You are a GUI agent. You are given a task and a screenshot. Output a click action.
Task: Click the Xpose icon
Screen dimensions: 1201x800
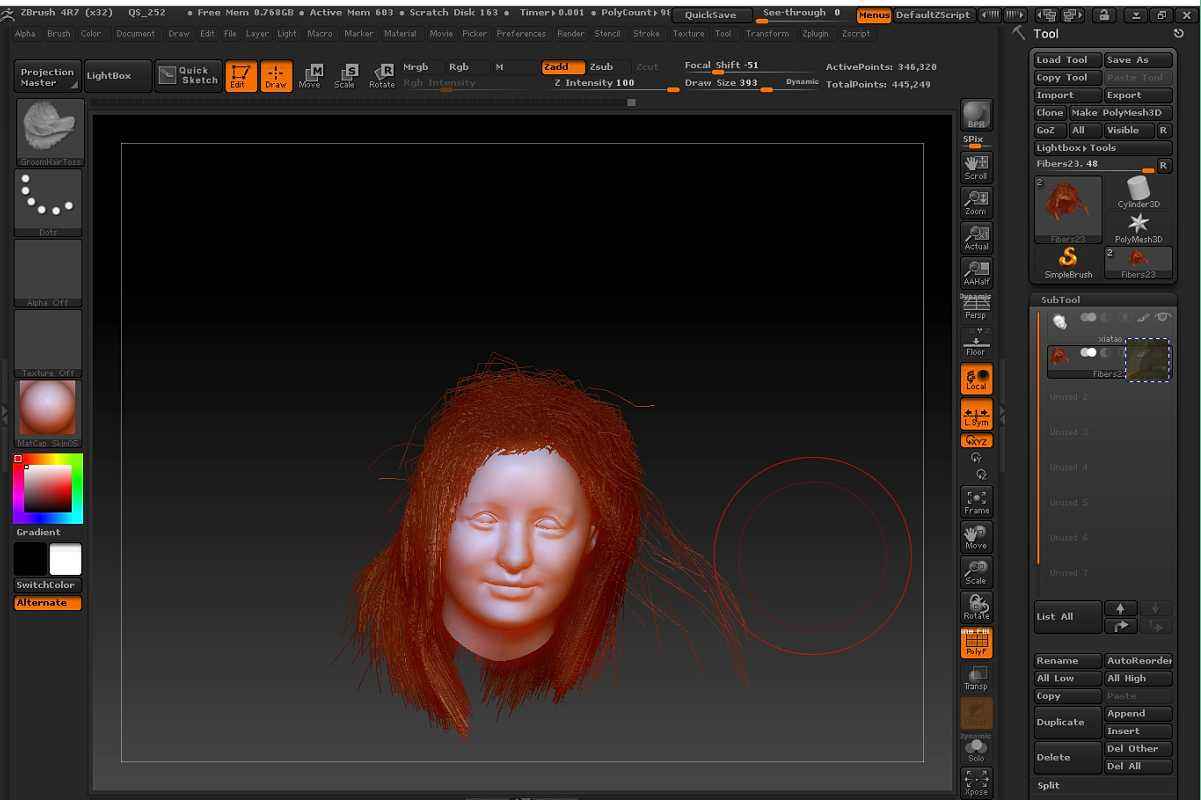[976, 781]
